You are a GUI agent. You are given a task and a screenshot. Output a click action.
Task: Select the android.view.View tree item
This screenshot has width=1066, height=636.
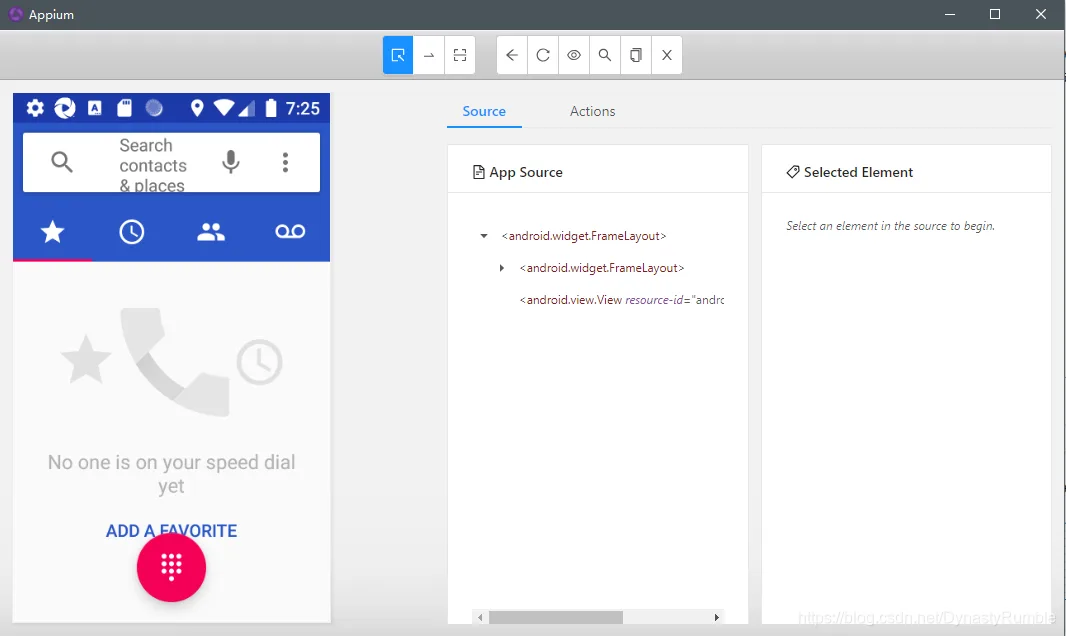point(621,300)
